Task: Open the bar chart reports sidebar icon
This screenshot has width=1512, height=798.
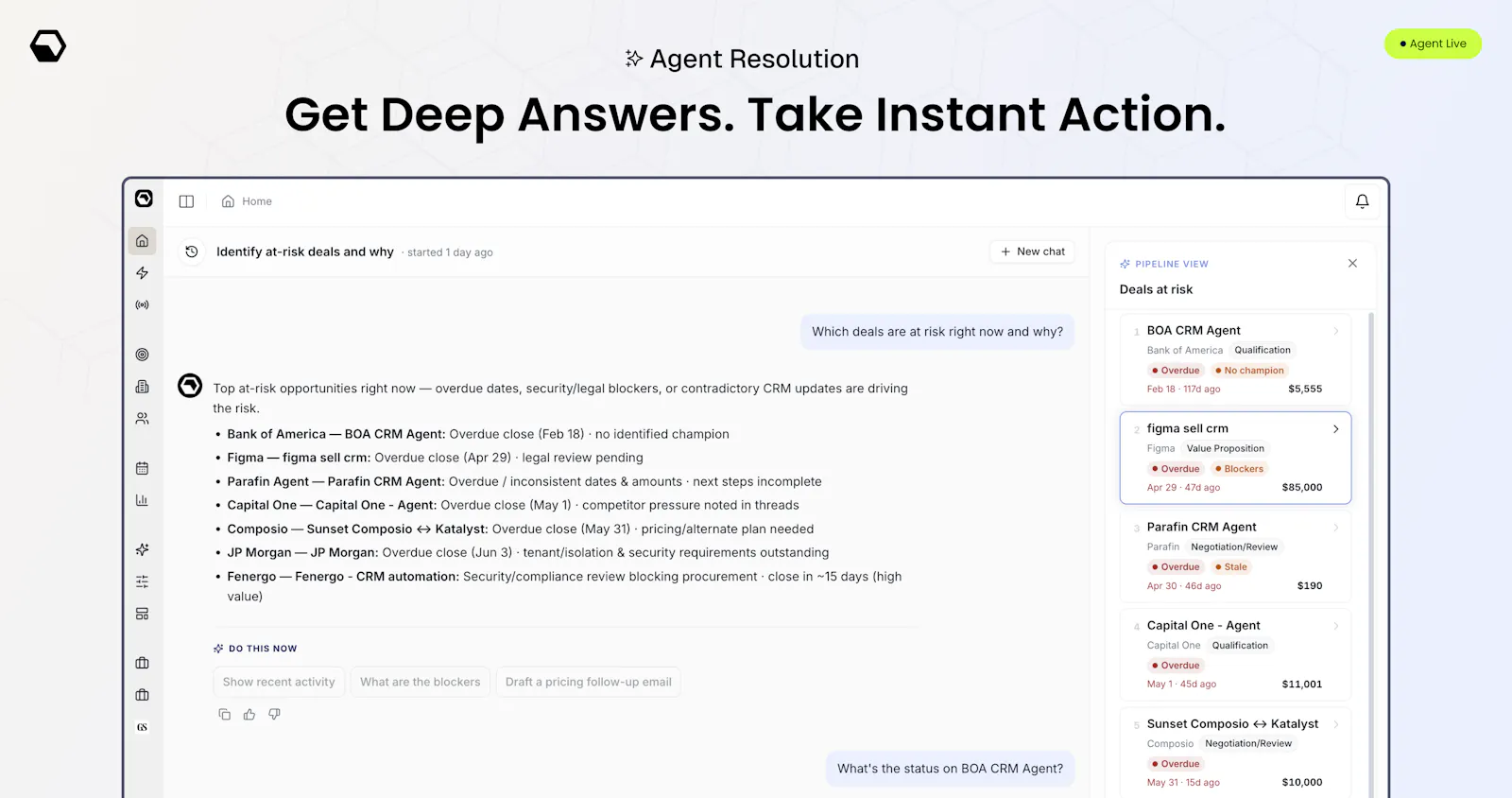Action: point(143,500)
